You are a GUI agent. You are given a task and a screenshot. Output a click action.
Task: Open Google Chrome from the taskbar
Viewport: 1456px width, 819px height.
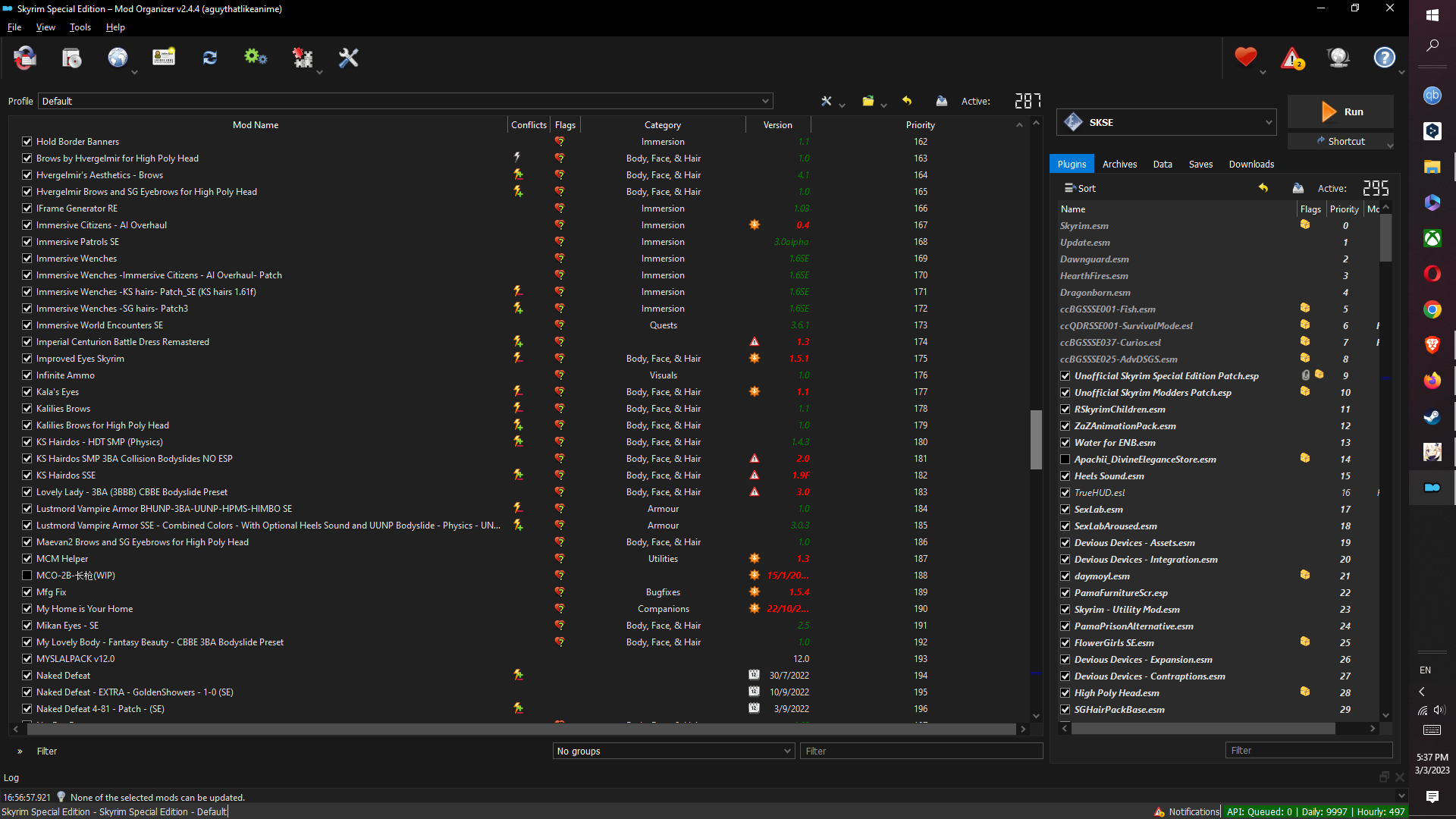click(1432, 309)
